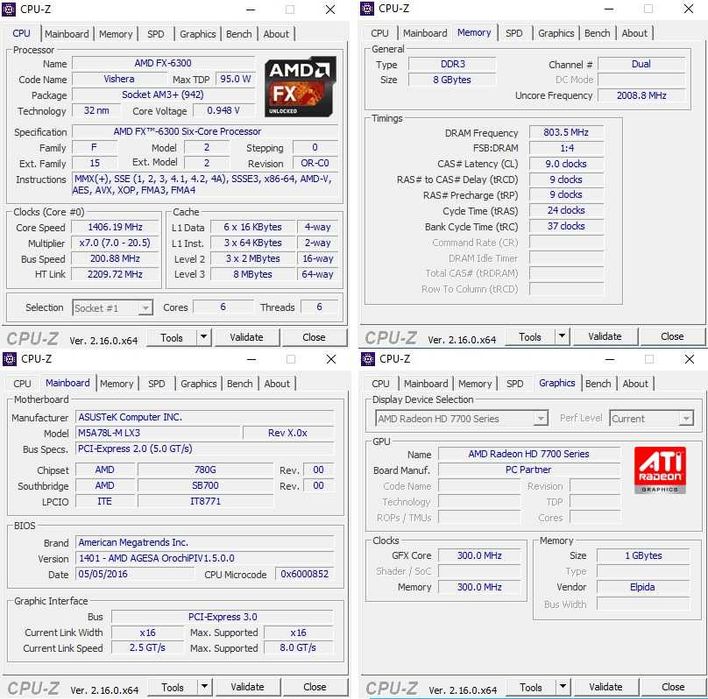This screenshot has width=708, height=699.
Task: Expand the Perf Level Current dropdown
Action: (686, 419)
